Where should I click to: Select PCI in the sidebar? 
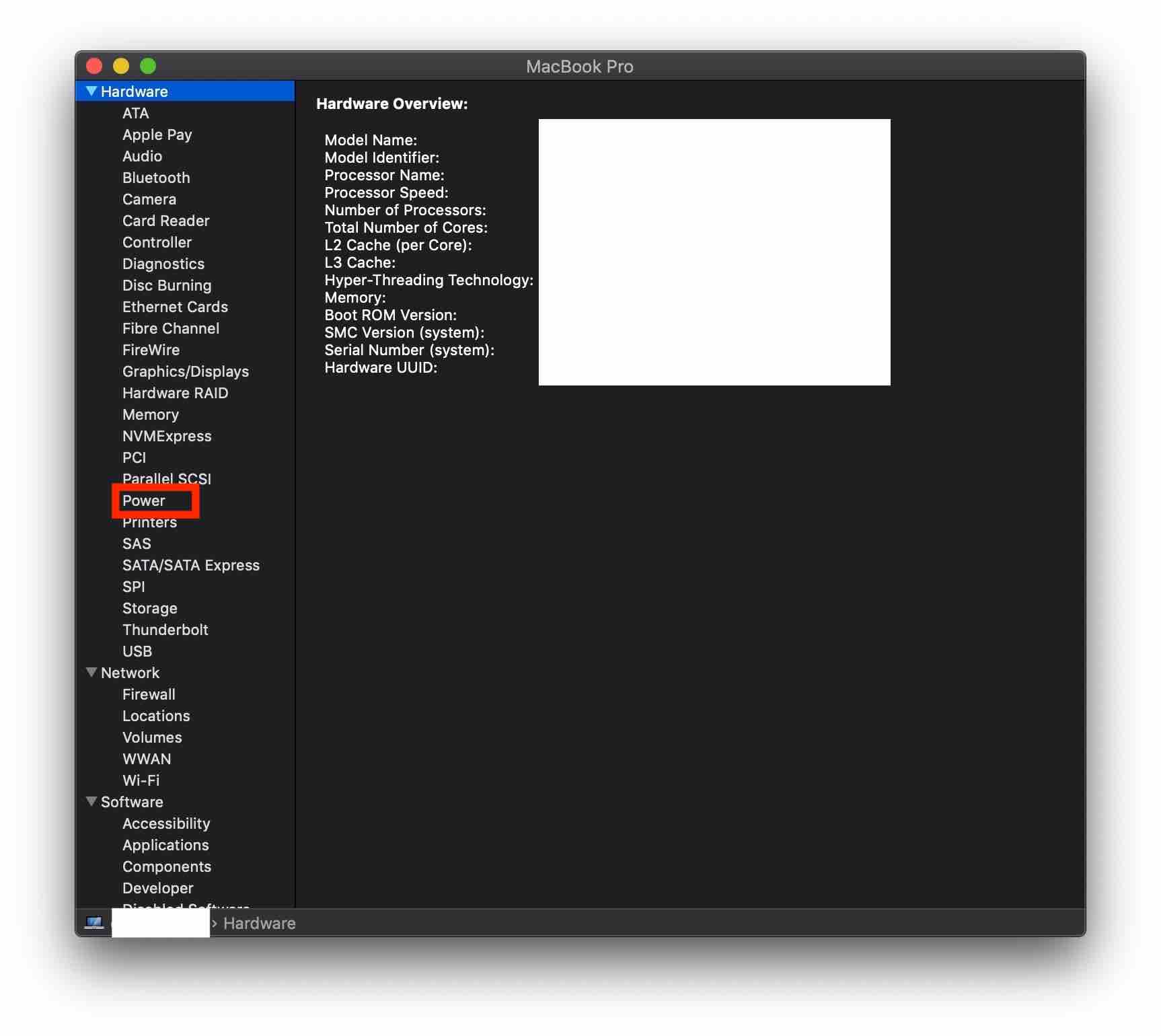135,457
